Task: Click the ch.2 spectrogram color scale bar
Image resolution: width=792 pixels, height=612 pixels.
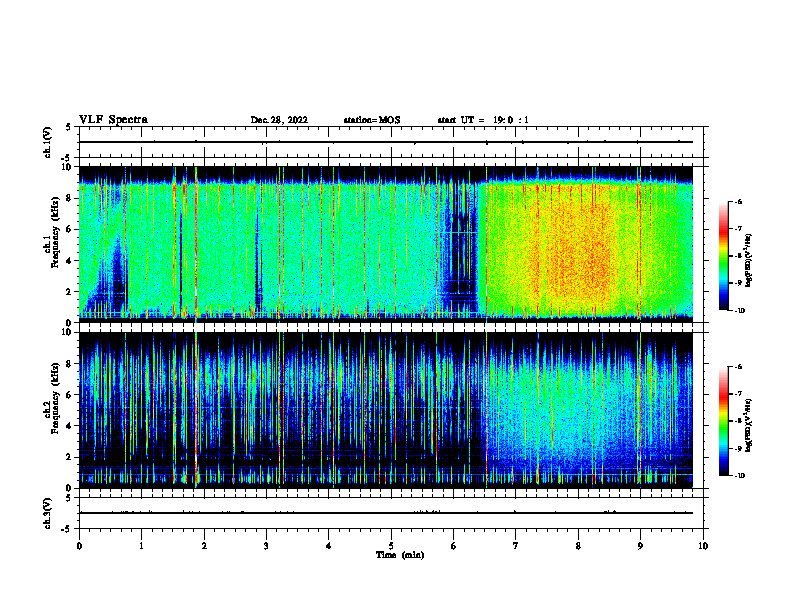Action: [724, 421]
